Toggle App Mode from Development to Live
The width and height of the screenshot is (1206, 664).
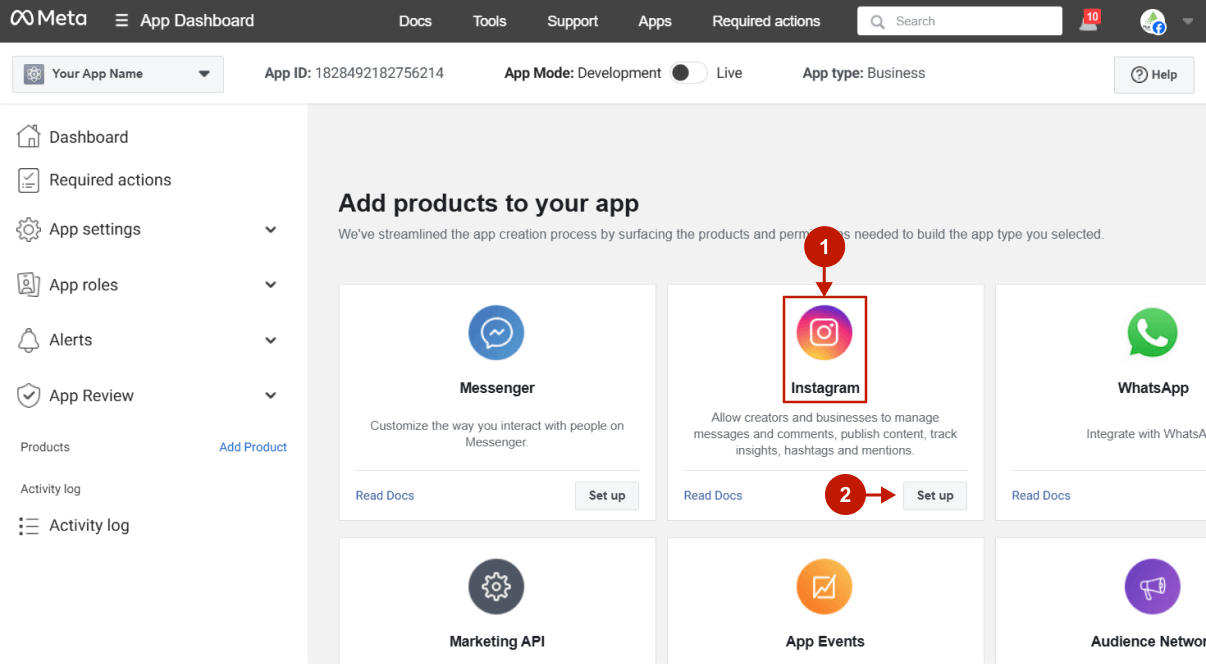pos(688,73)
